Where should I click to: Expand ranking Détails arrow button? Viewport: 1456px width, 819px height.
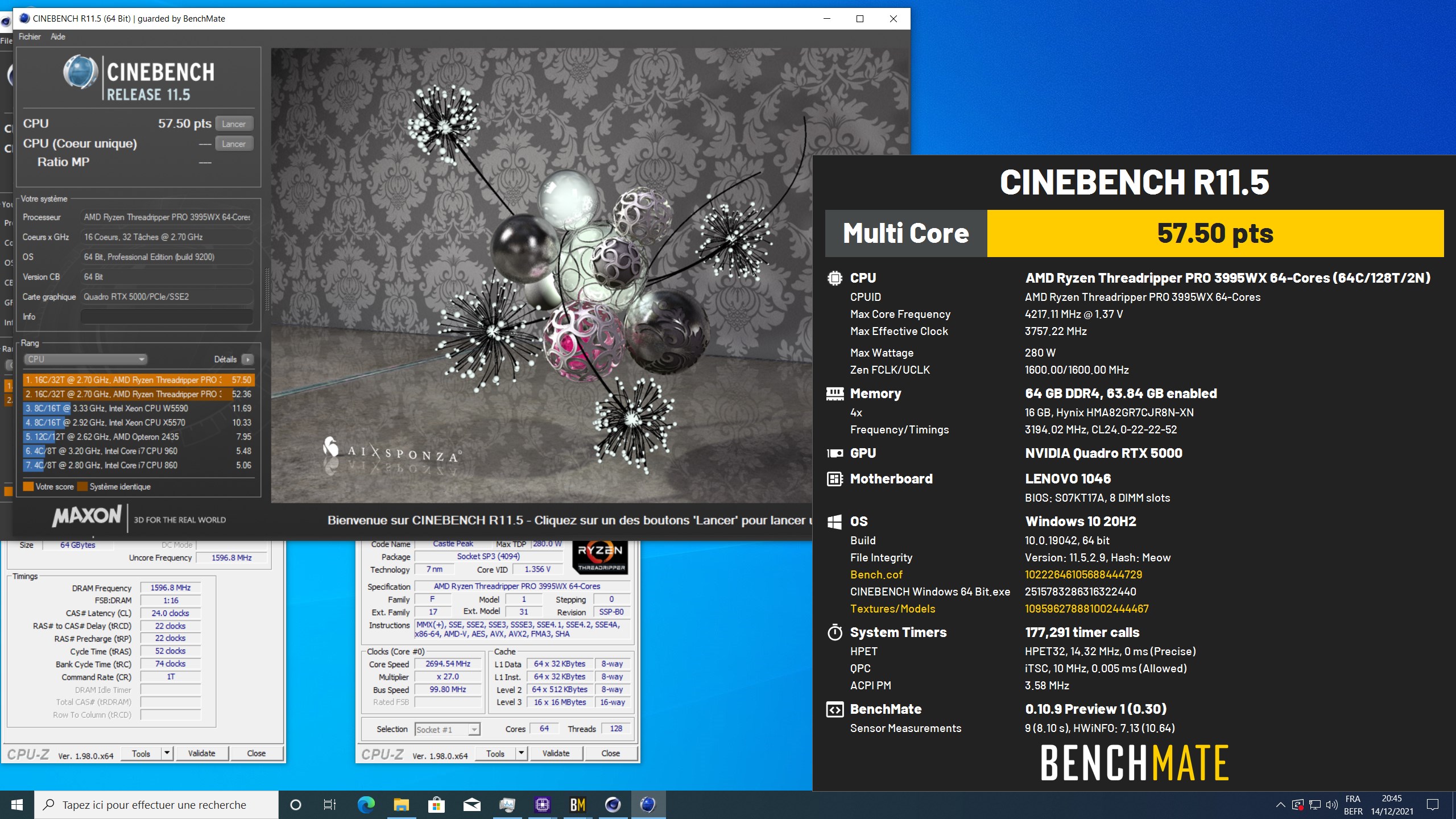click(x=247, y=359)
